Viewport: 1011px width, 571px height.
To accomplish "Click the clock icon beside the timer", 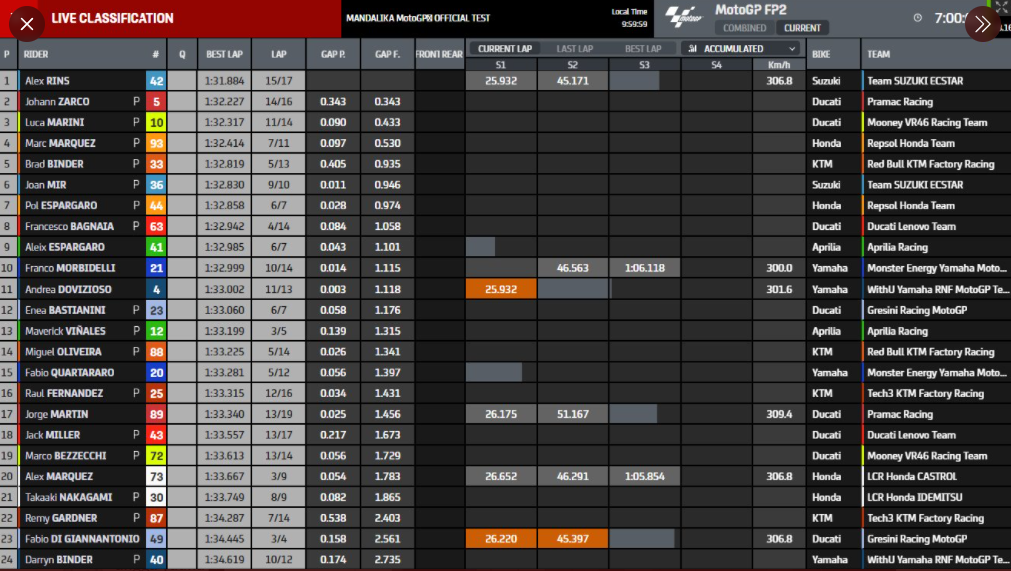I will (918, 18).
